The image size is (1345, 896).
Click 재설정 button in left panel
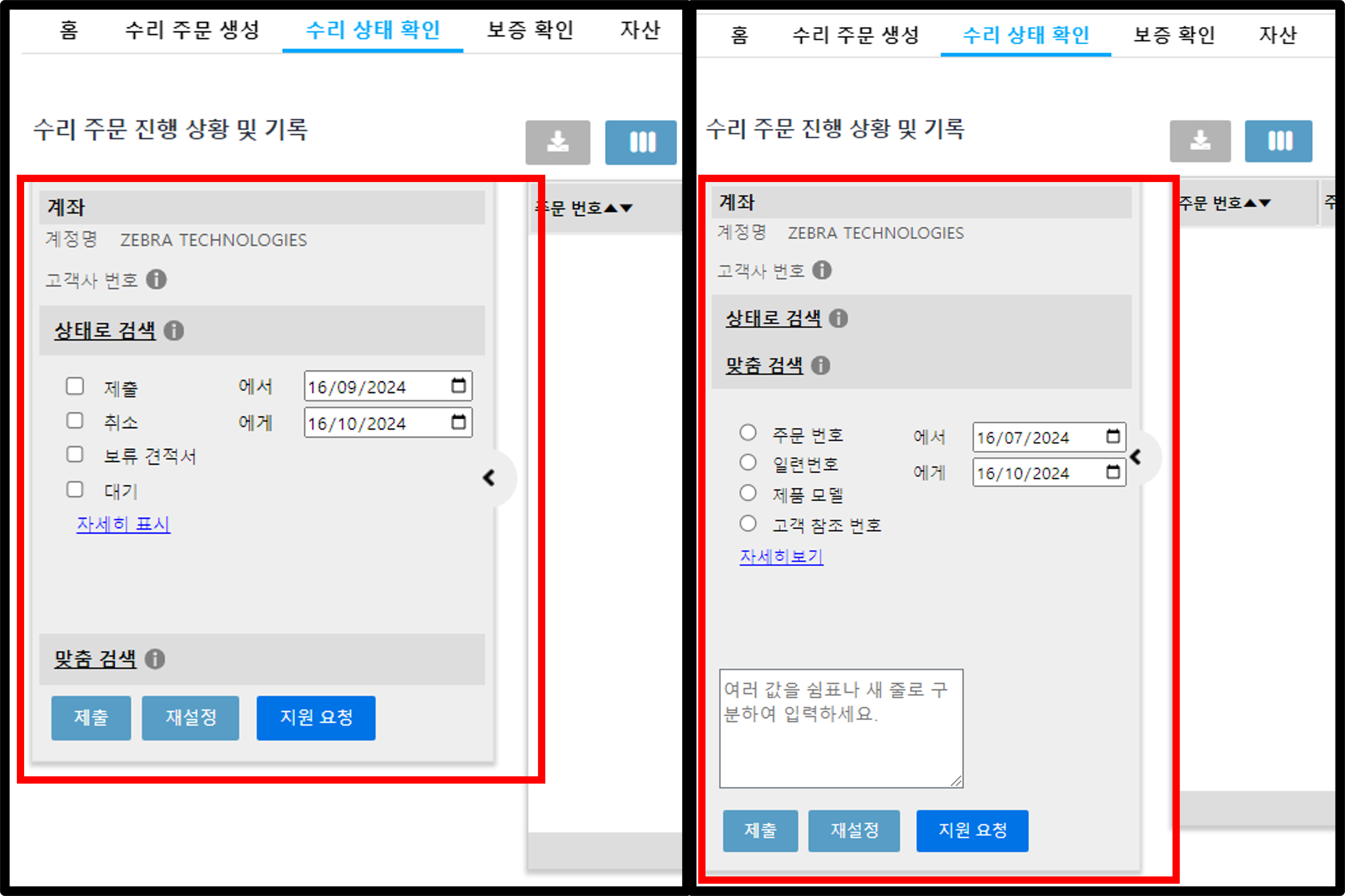190,718
